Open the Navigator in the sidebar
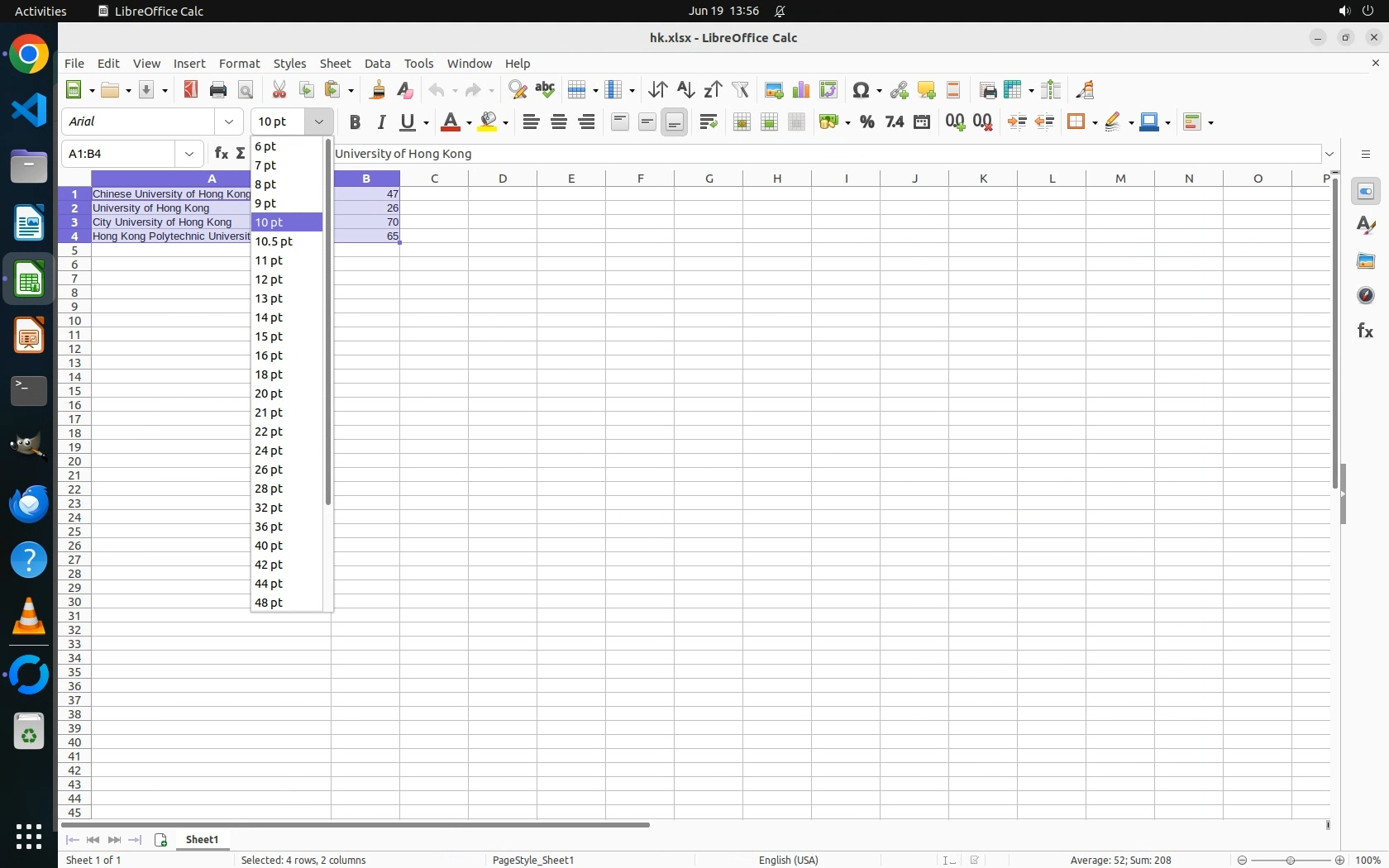 pyautogui.click(x=1365, y=296)
